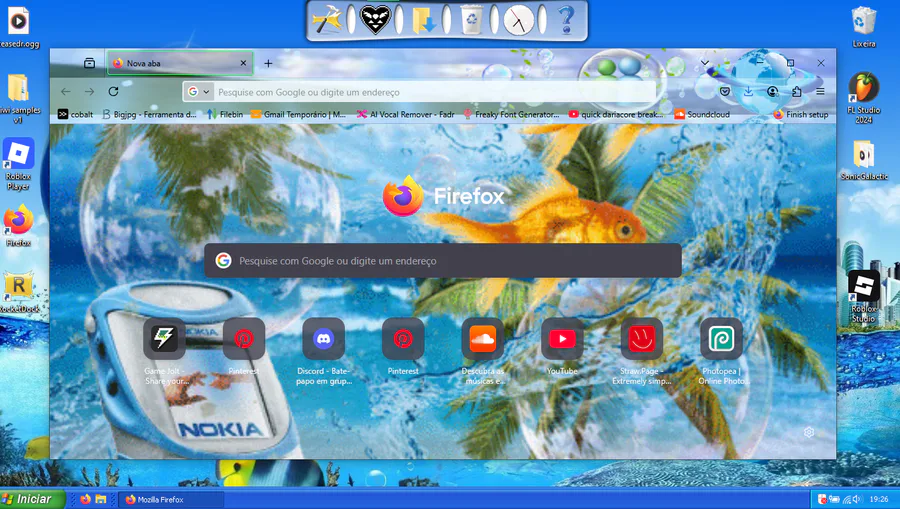Focus the top address bar field

click(419, 92)
